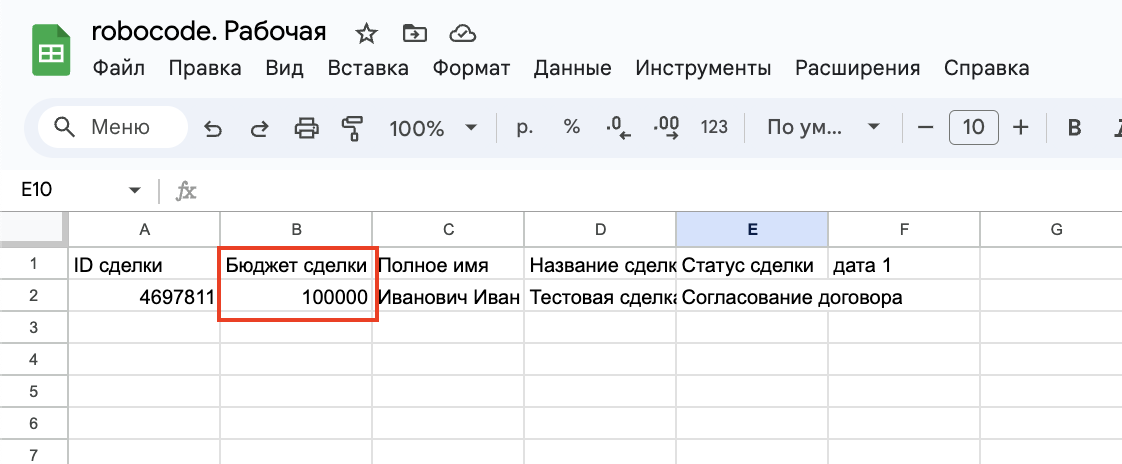Select row 2 header

pos(34,296)
